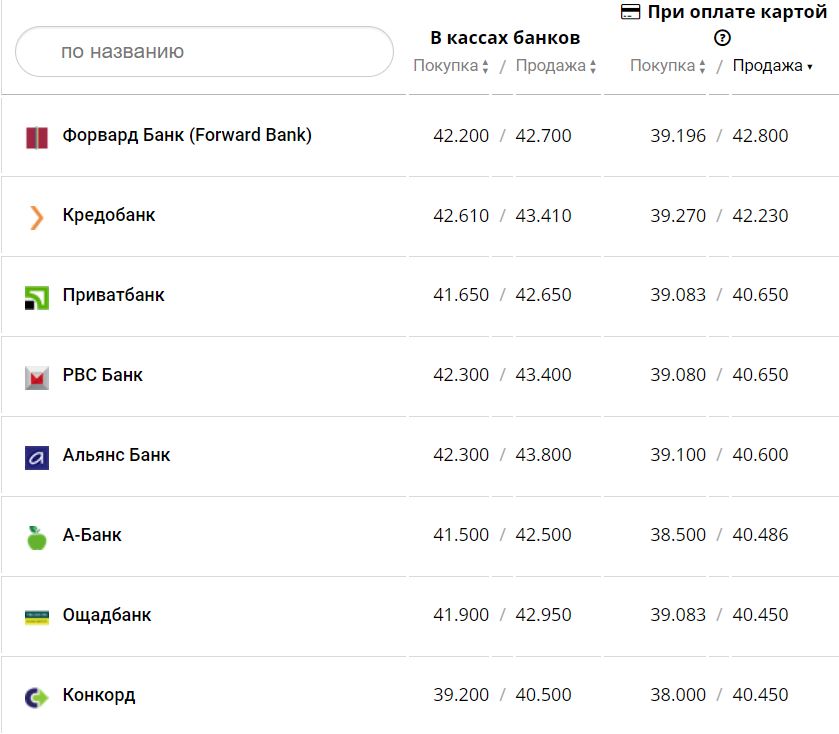
Task: Click the Кредобанк orange chevron logo
Action: tap(37, 217)
